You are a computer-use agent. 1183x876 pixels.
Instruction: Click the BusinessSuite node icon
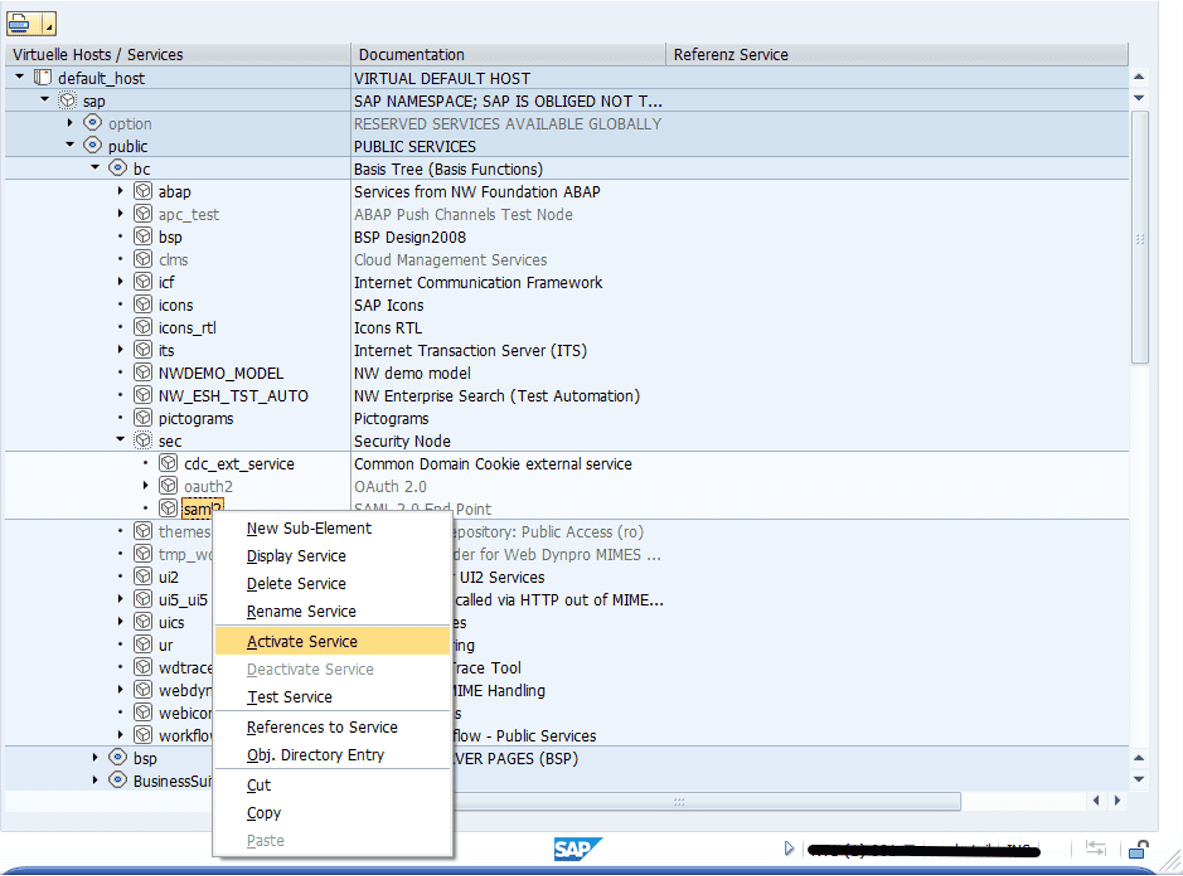tap(118, 780)
